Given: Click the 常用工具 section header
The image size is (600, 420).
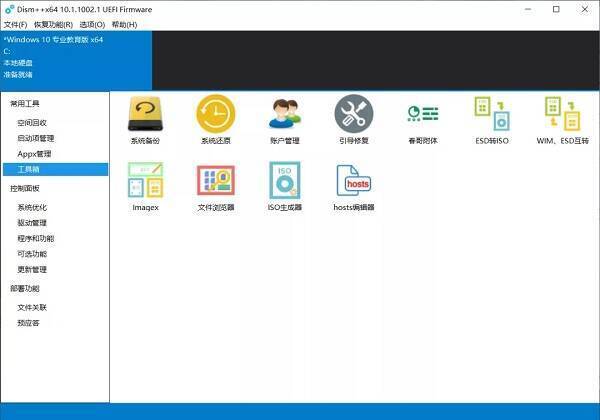Looking at the screenshot, I should 24,103.
